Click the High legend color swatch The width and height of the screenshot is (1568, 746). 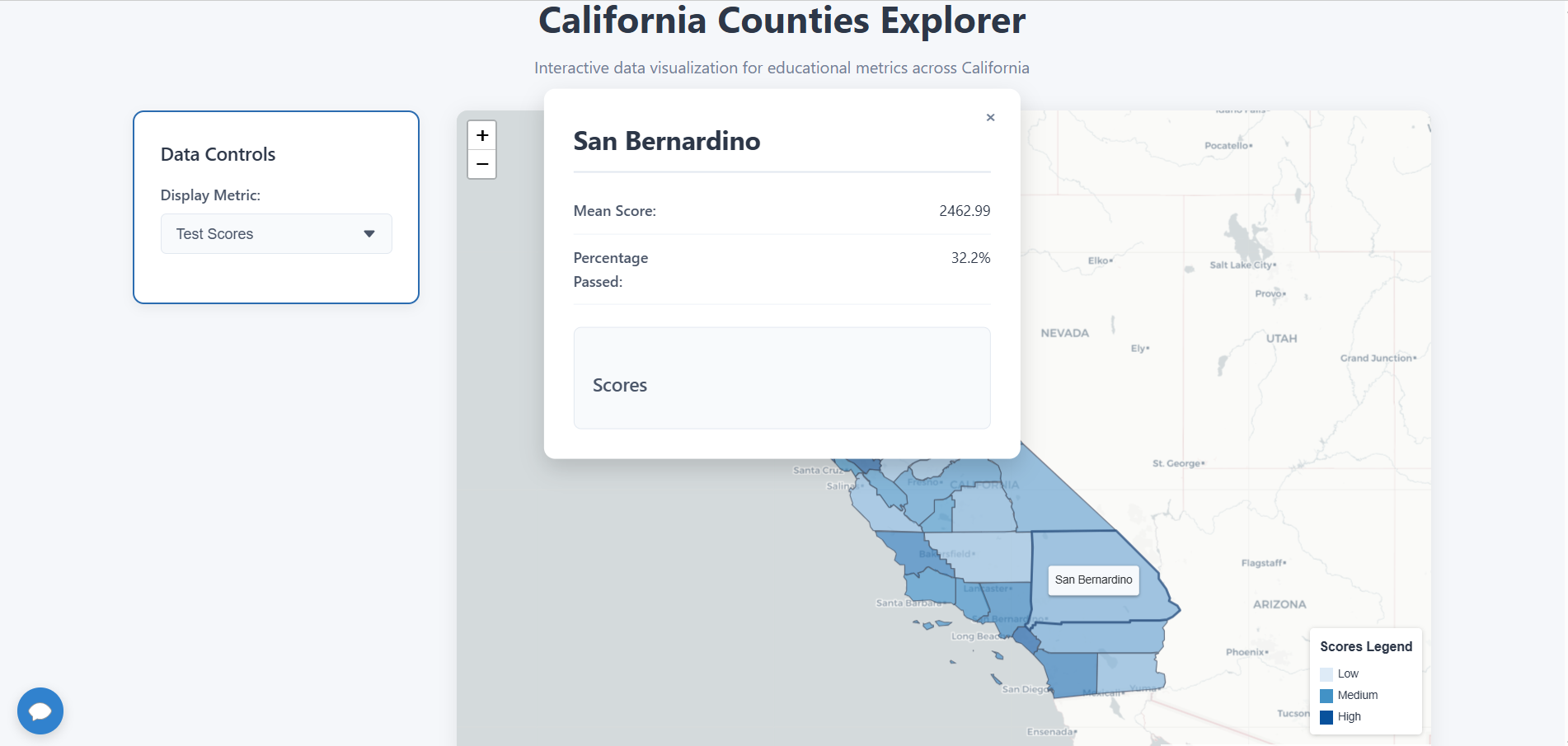pyautogui.click(x=1326, y=717)
